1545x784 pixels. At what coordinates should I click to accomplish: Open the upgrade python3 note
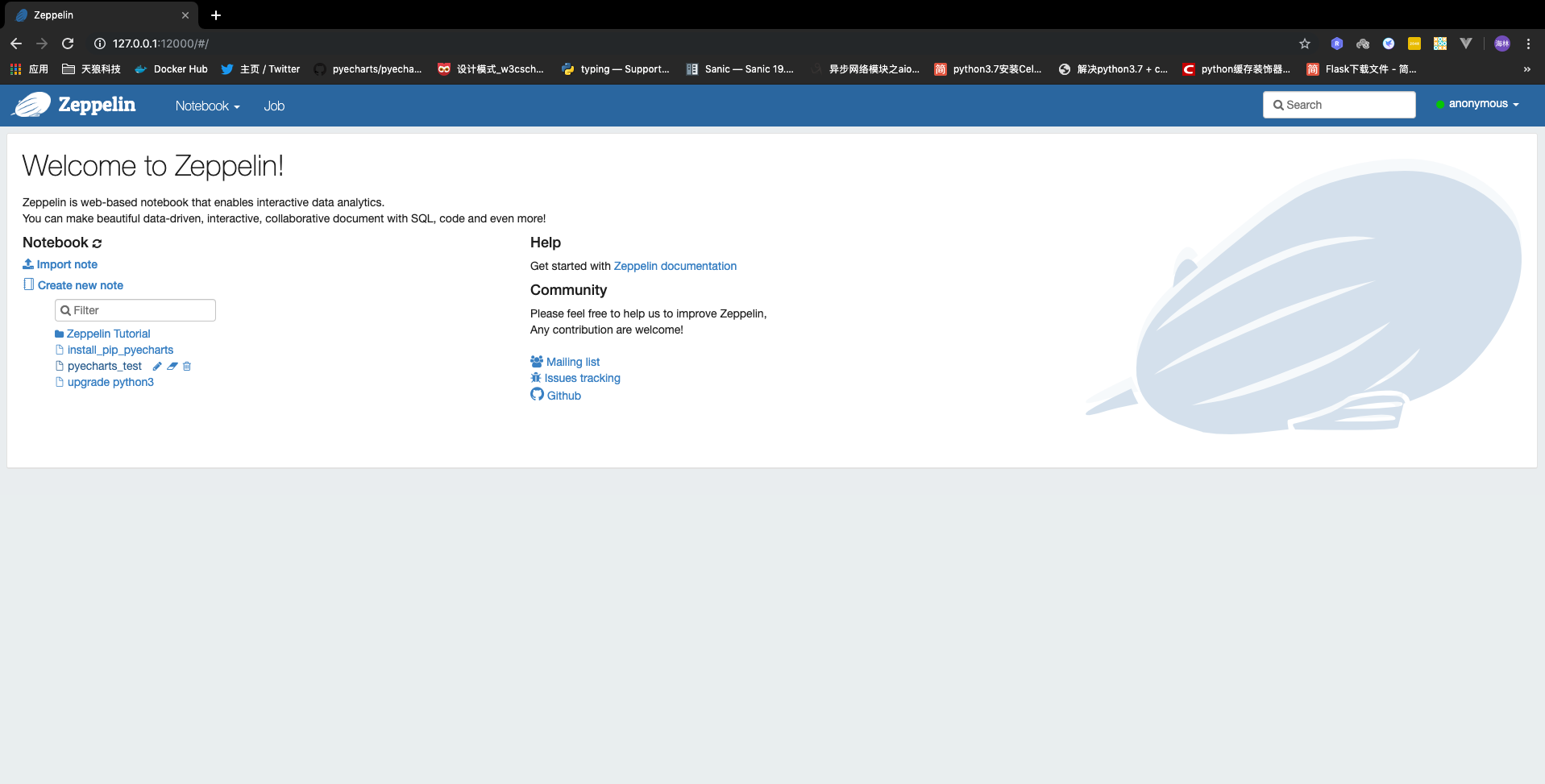pyautogui.click(x=110, y=382)
